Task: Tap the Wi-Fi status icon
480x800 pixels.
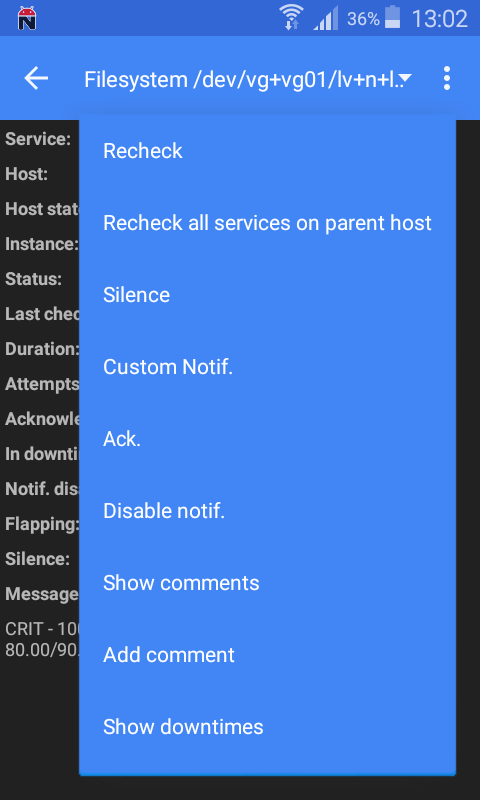Action: click(x=292, y=17)
